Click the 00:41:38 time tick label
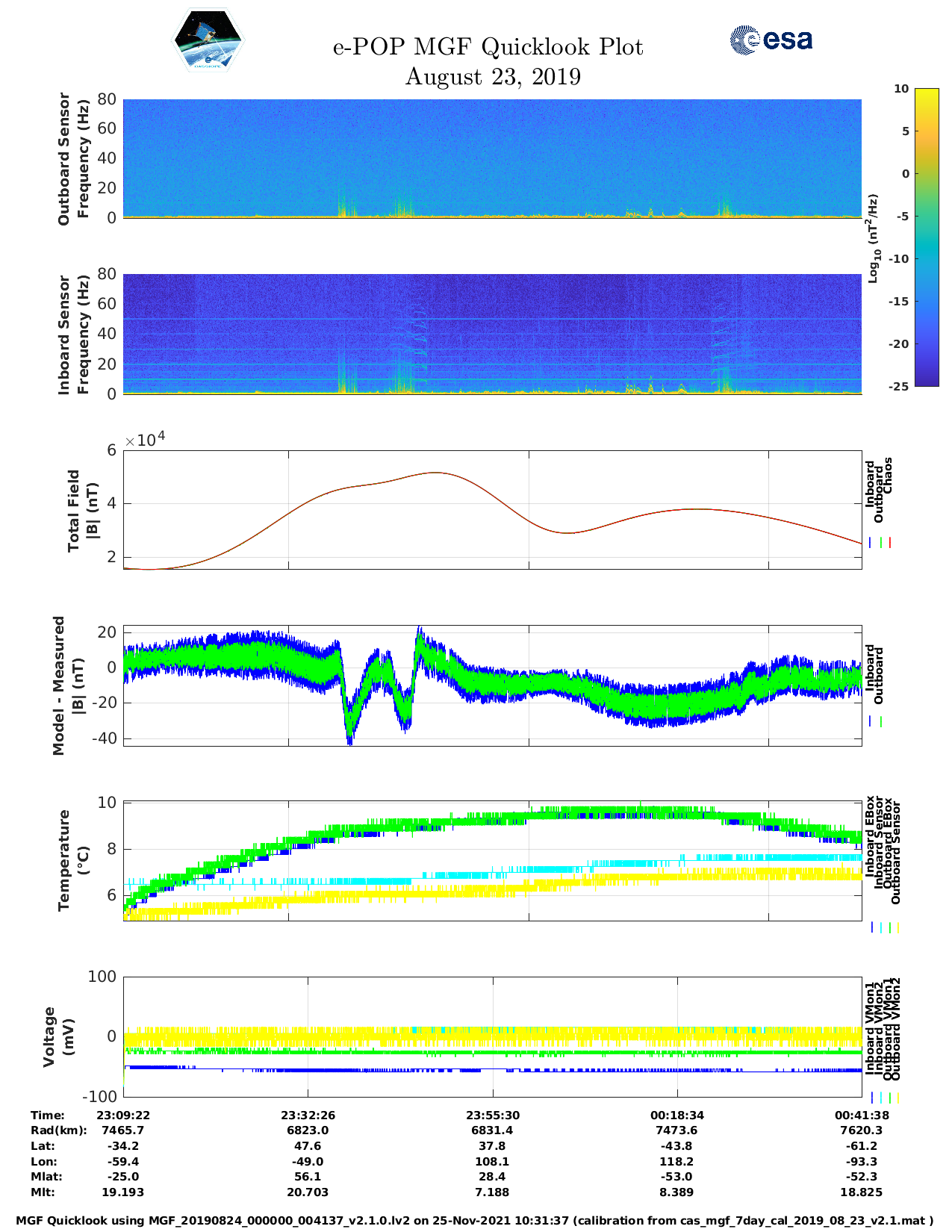Viewport: 952px width, 1232px height. pyautogui.click(x=862, y=1116)
